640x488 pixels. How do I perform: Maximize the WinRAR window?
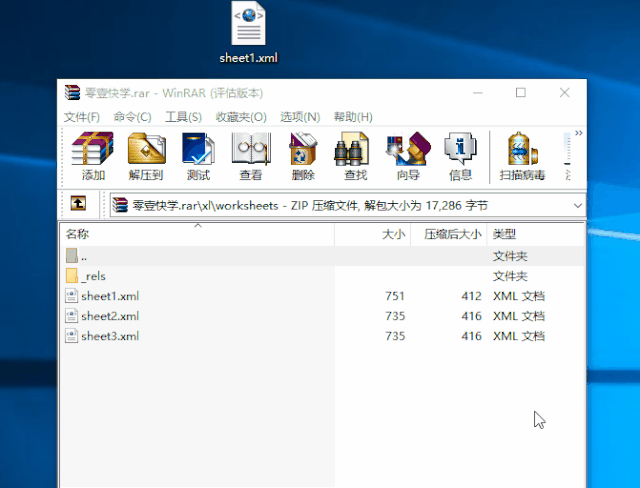tap(520, 93)
